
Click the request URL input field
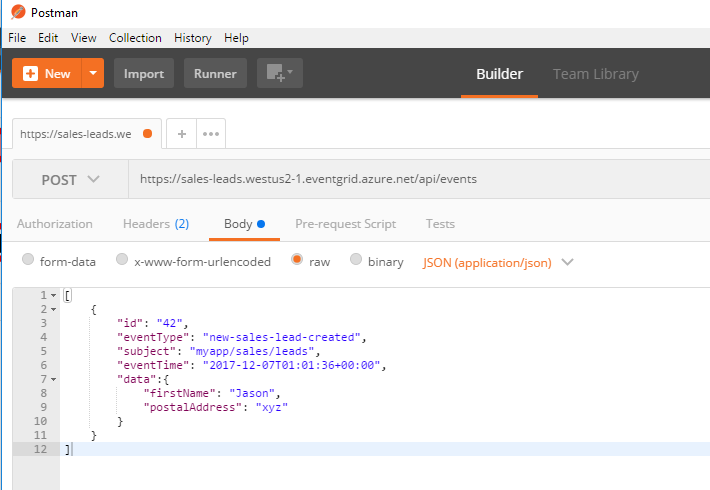419,179
